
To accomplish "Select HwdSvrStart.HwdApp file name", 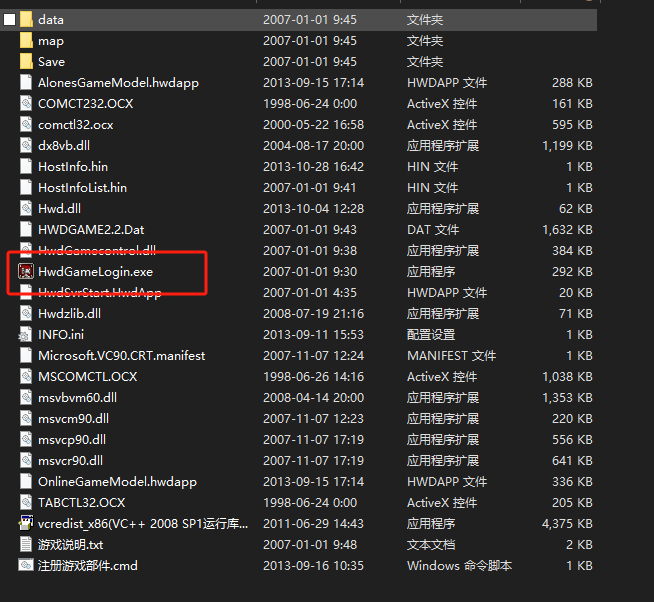I will click(x=100, y=292).
